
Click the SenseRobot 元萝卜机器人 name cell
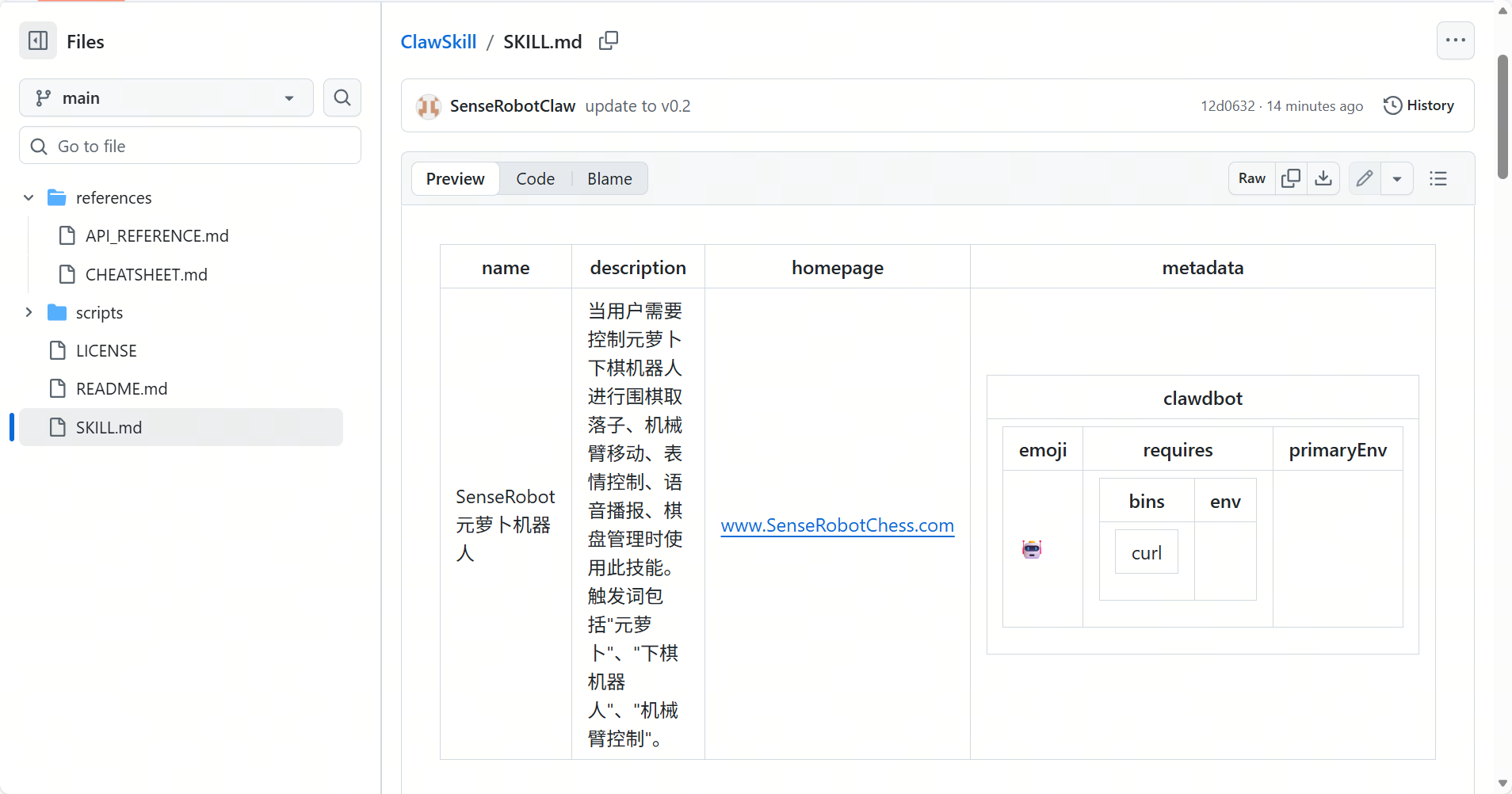pyautogui.click(x=506, y=525)
